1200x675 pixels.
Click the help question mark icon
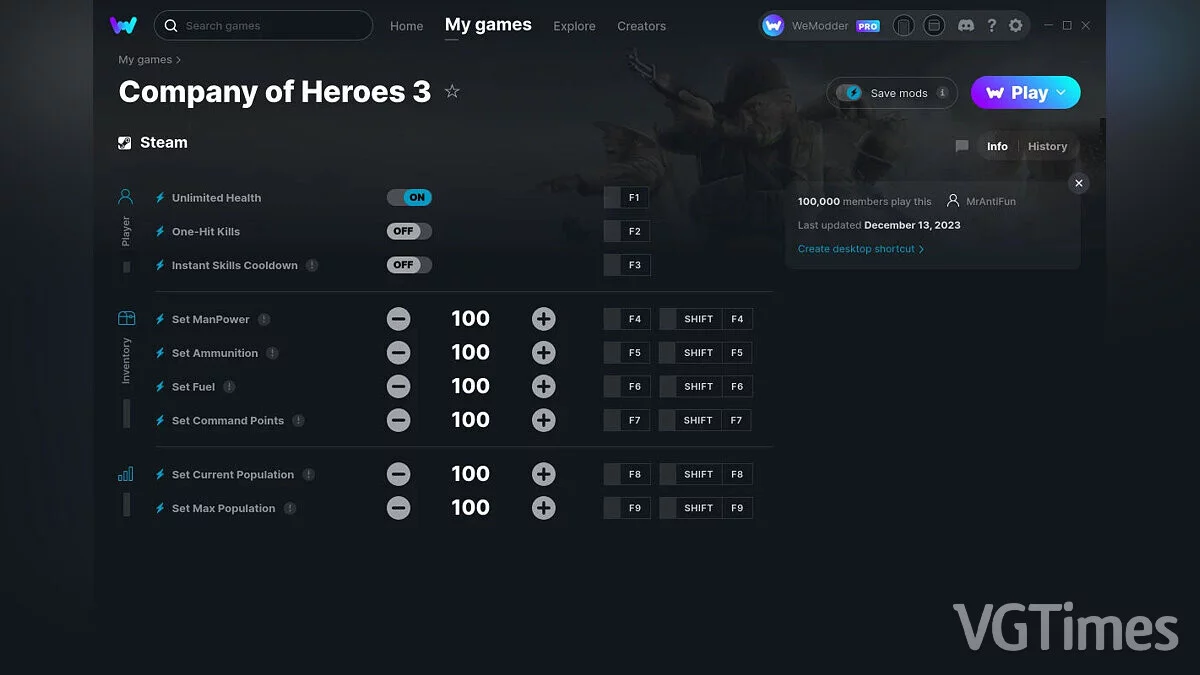coord(991,25)
